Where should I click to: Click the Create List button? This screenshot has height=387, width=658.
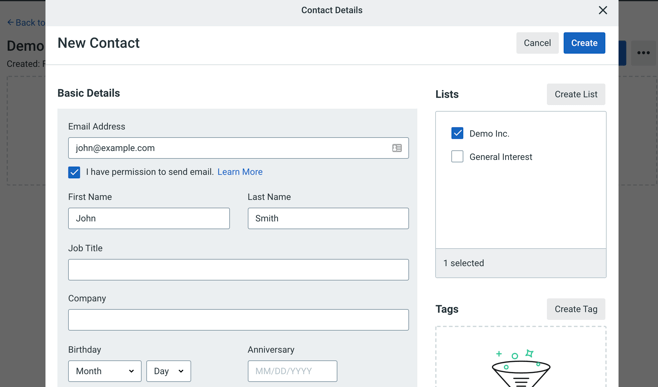tap(576, 94)
